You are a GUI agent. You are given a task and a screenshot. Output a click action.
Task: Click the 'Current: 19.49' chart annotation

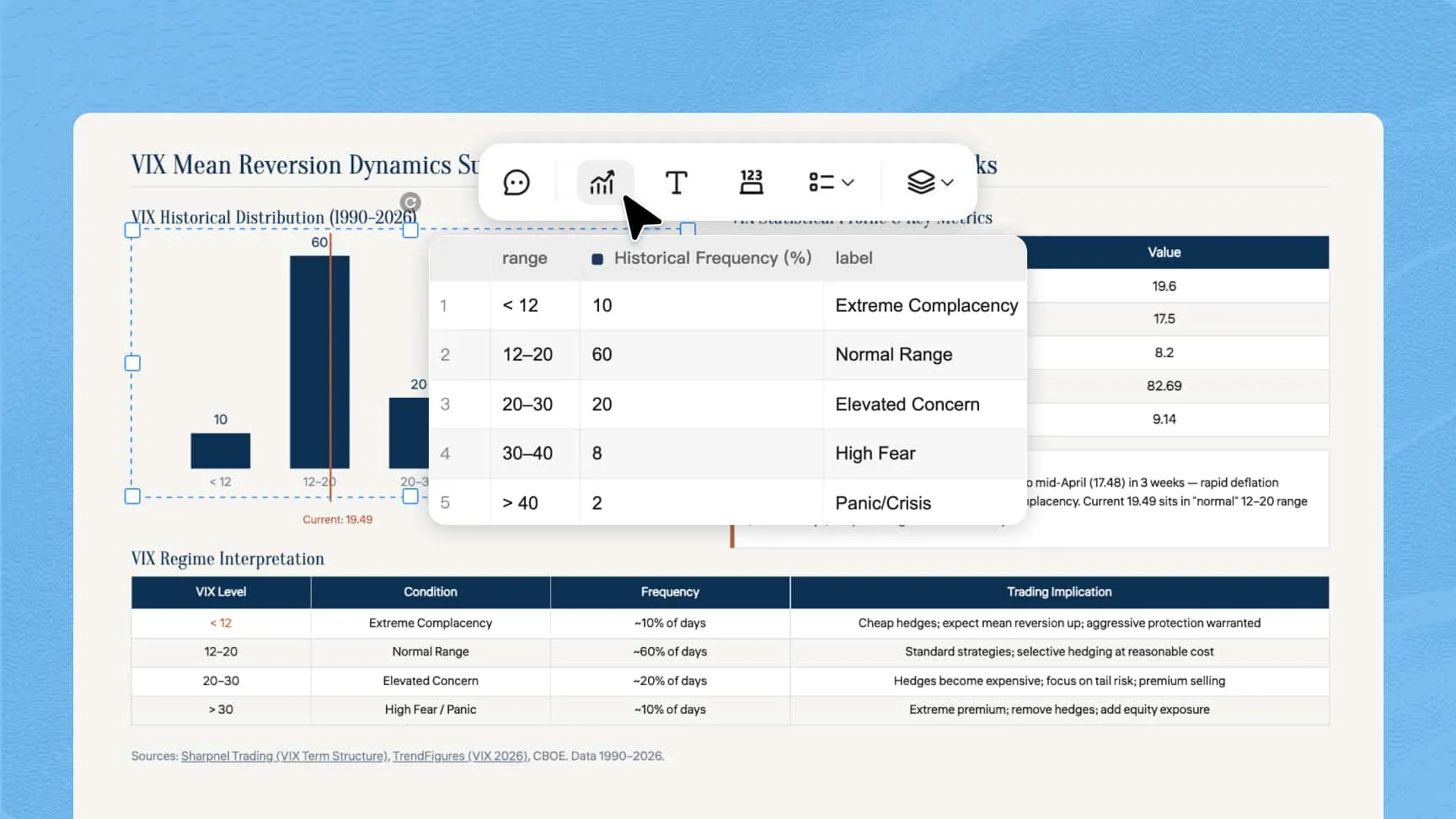(x=337, y=520)
